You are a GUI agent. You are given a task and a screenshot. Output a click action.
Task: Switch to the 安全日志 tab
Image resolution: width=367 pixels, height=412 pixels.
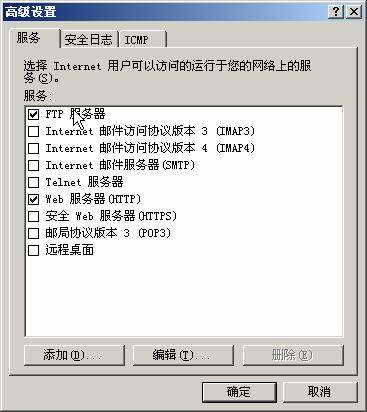point(88,40)
